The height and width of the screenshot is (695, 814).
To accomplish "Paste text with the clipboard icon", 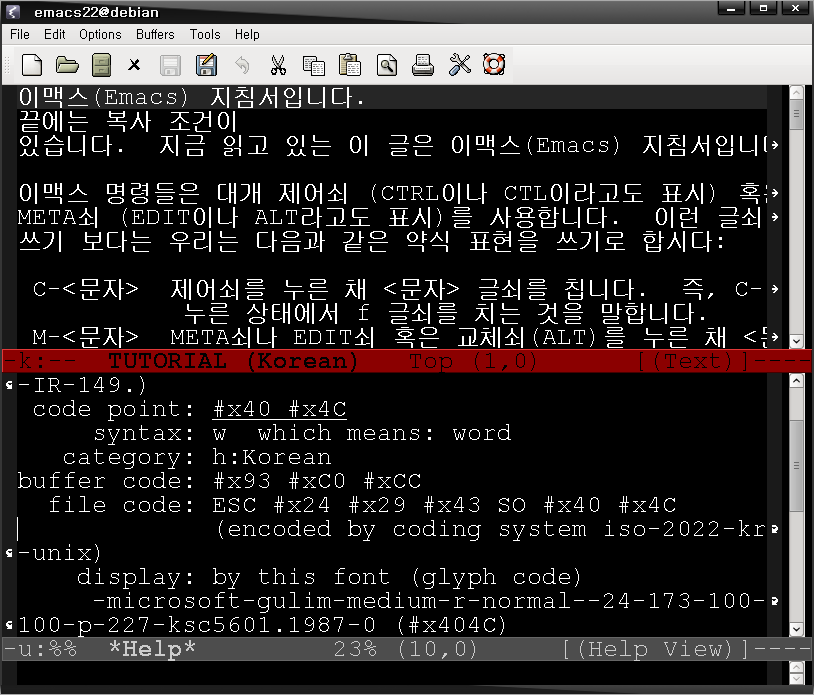I will coord(349,66).
